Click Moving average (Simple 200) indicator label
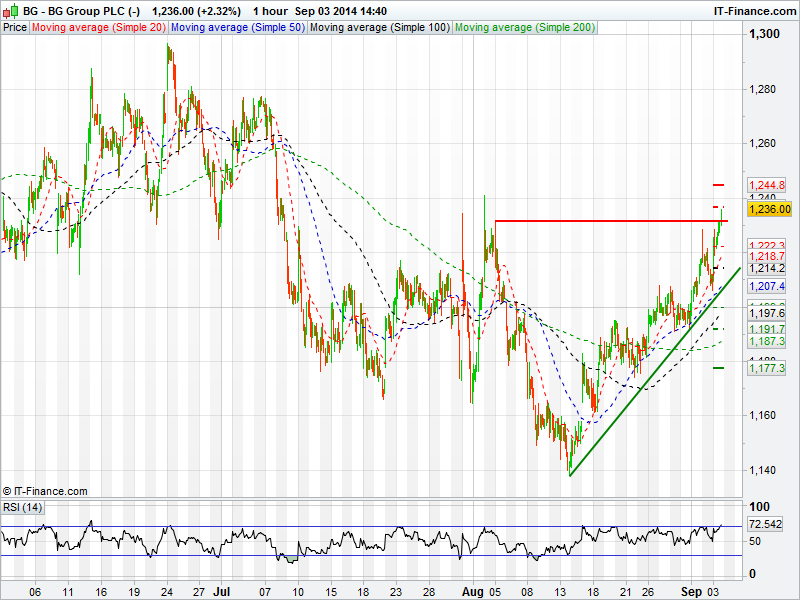The height and width of the screenshot is (600, 800). pos(524,28)
